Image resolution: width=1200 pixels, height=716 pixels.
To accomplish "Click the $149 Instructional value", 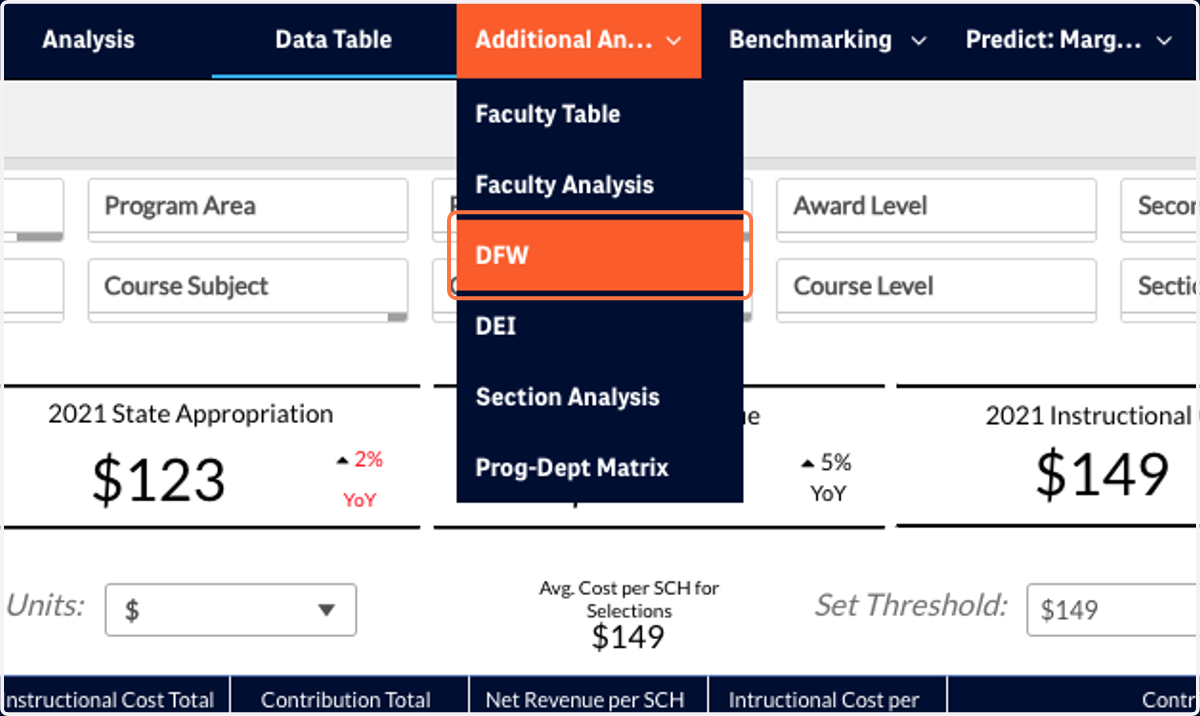I will 1102,474.
